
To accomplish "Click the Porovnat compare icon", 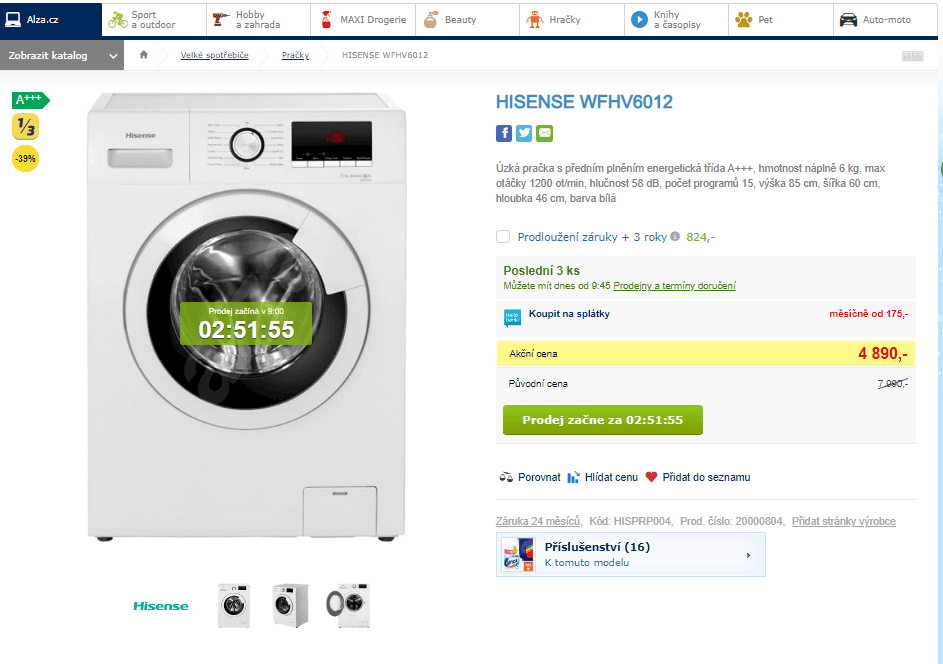I will coord(506,477).
